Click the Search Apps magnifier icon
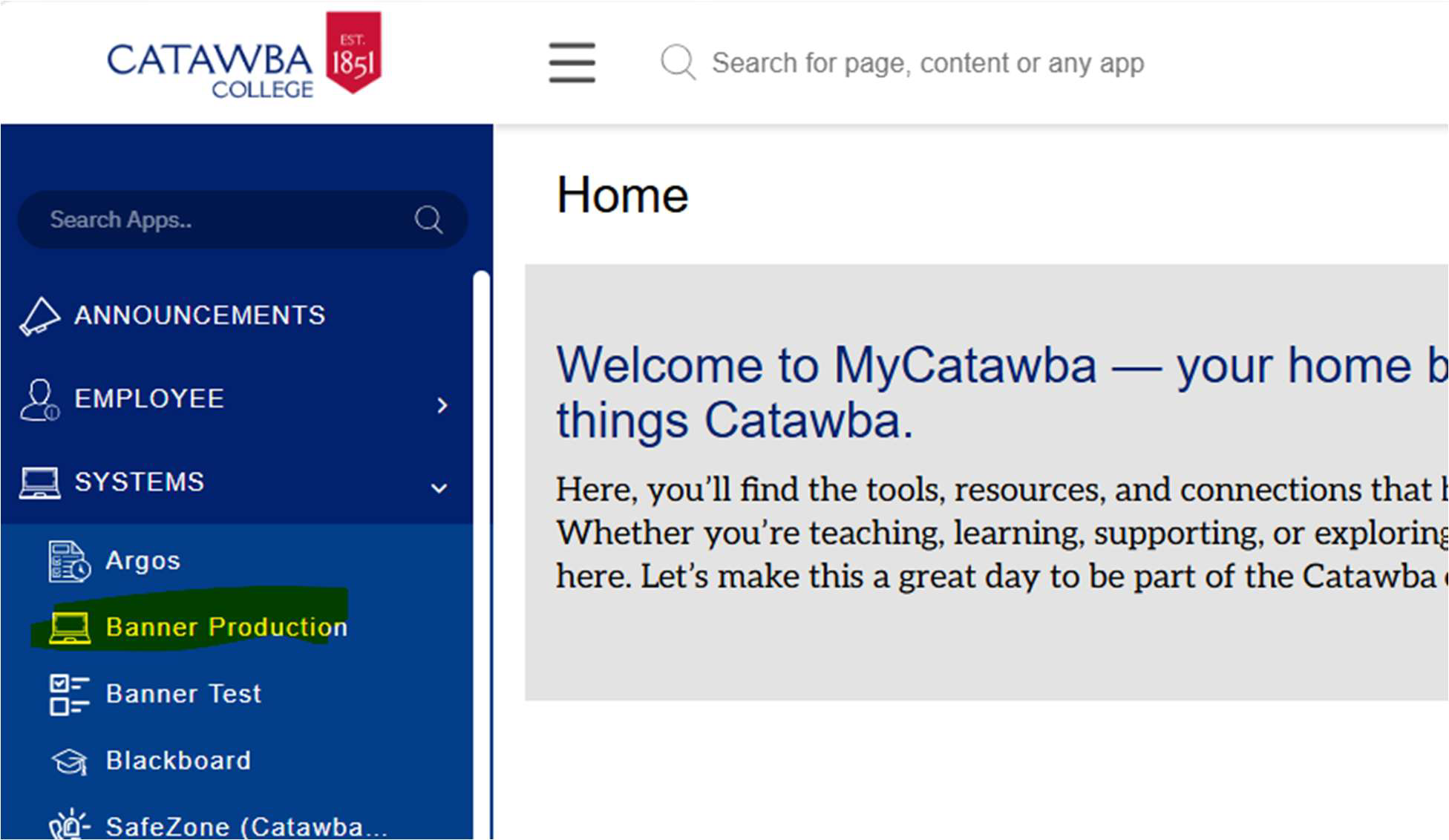 pyautogui.click(x=428, y=220)
